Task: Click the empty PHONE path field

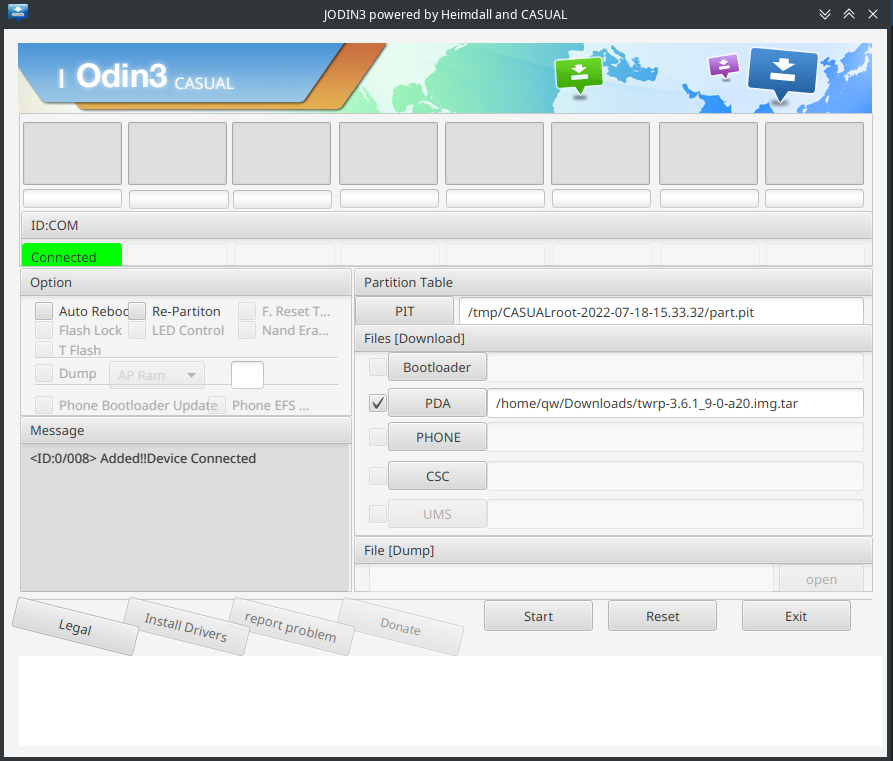Action: coord(675,437)
